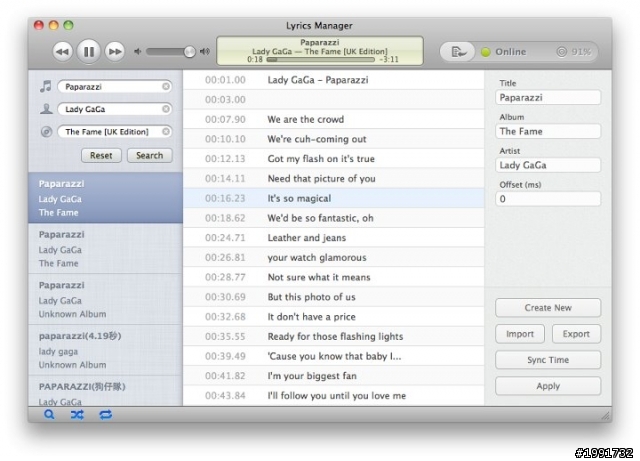Click the artist search field
Screen dimensions: 640x461
tap(115, 109)
